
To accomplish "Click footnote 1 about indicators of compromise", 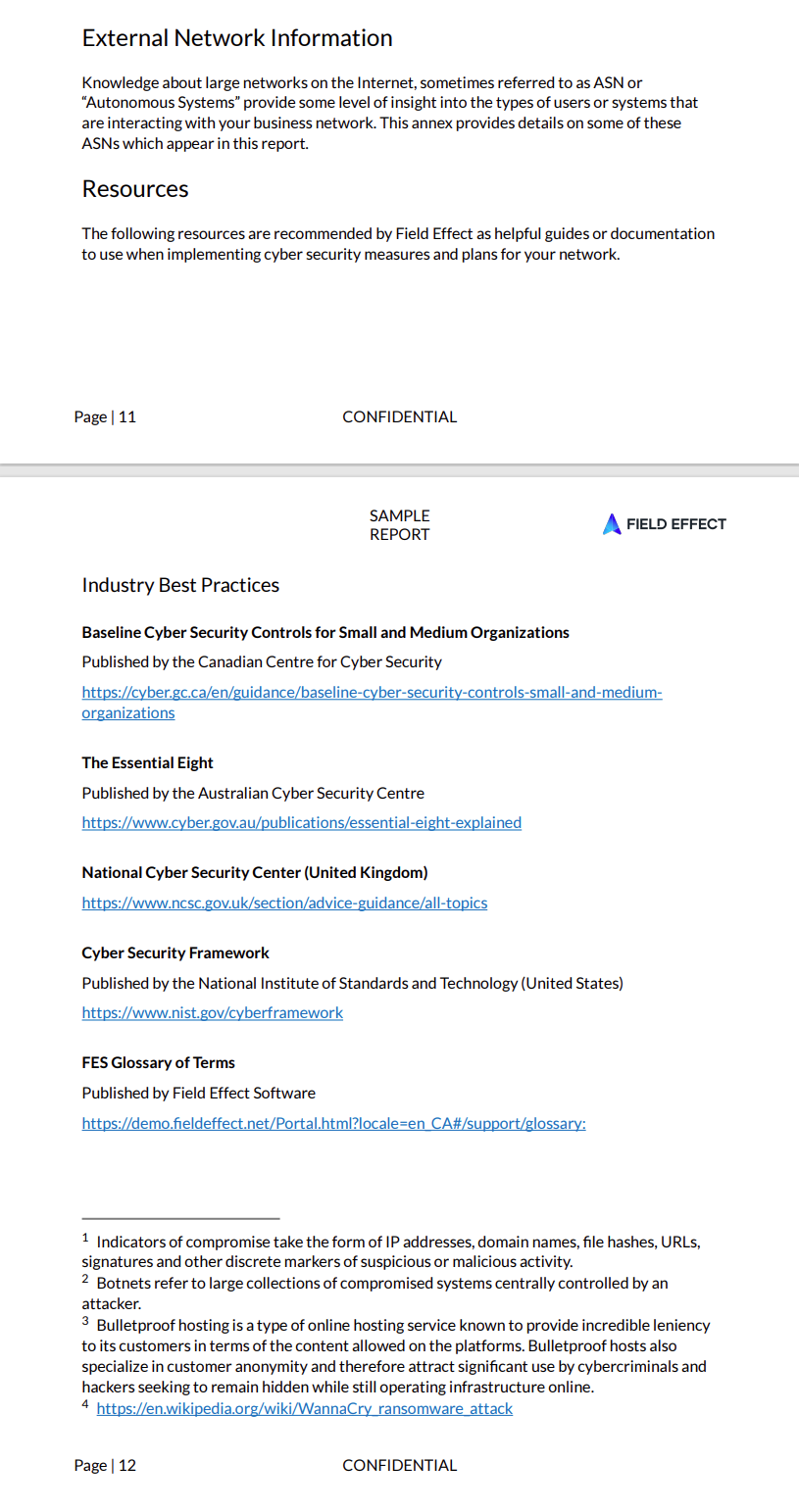I will [391, 1251].
